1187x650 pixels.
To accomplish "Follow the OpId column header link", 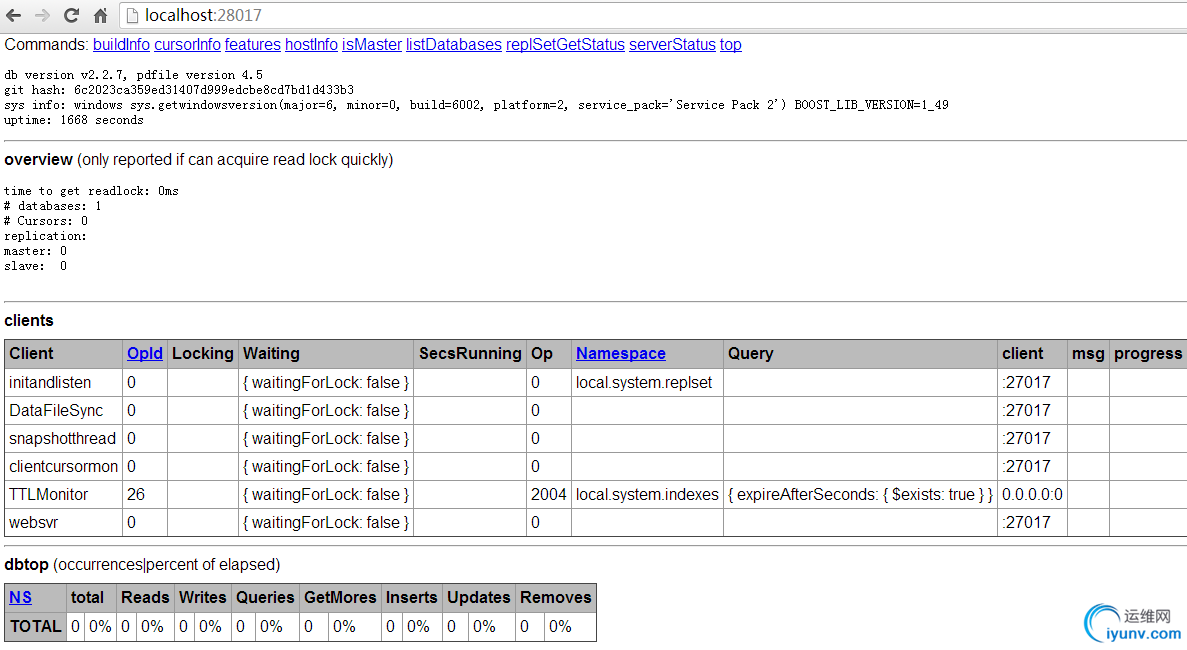I will (x=145, y=353).
